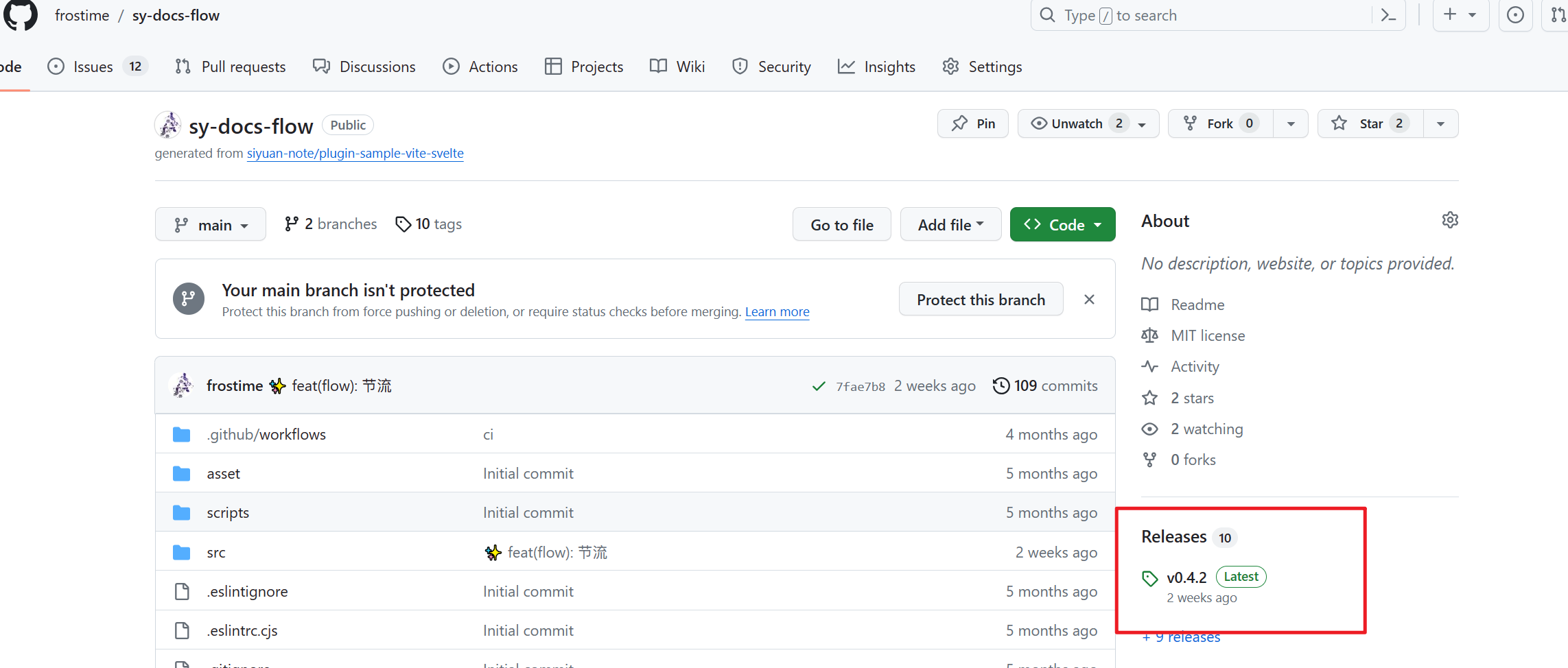This screenshot has width=1568, height=668.
Task: Switch to the Actions tab
Action: (x=480, y=67)
